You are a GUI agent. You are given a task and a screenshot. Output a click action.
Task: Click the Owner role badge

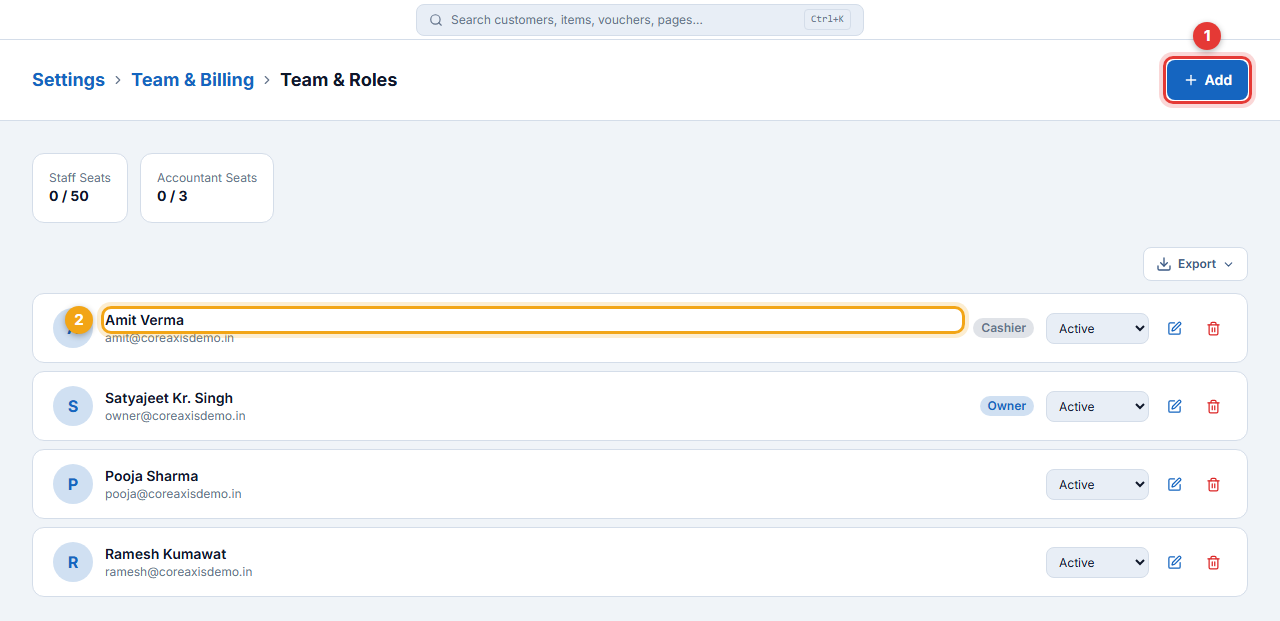click(1007, 406)
